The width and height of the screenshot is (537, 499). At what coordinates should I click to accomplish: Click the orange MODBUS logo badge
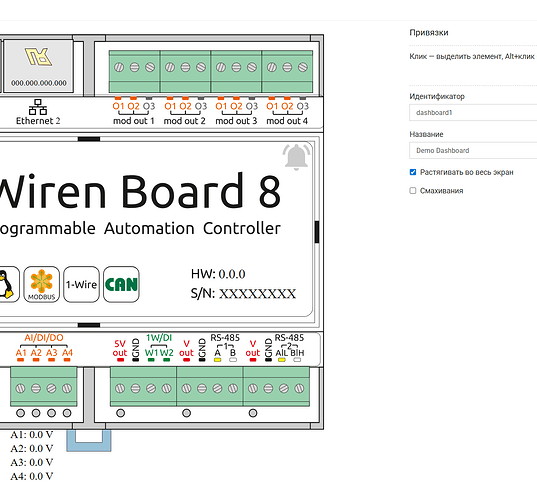coord(41,284)
